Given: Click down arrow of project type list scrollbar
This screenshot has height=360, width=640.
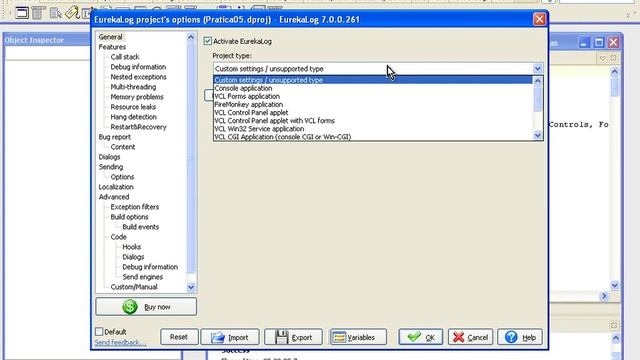Looking at the screenshot, I should pos(538,136).
